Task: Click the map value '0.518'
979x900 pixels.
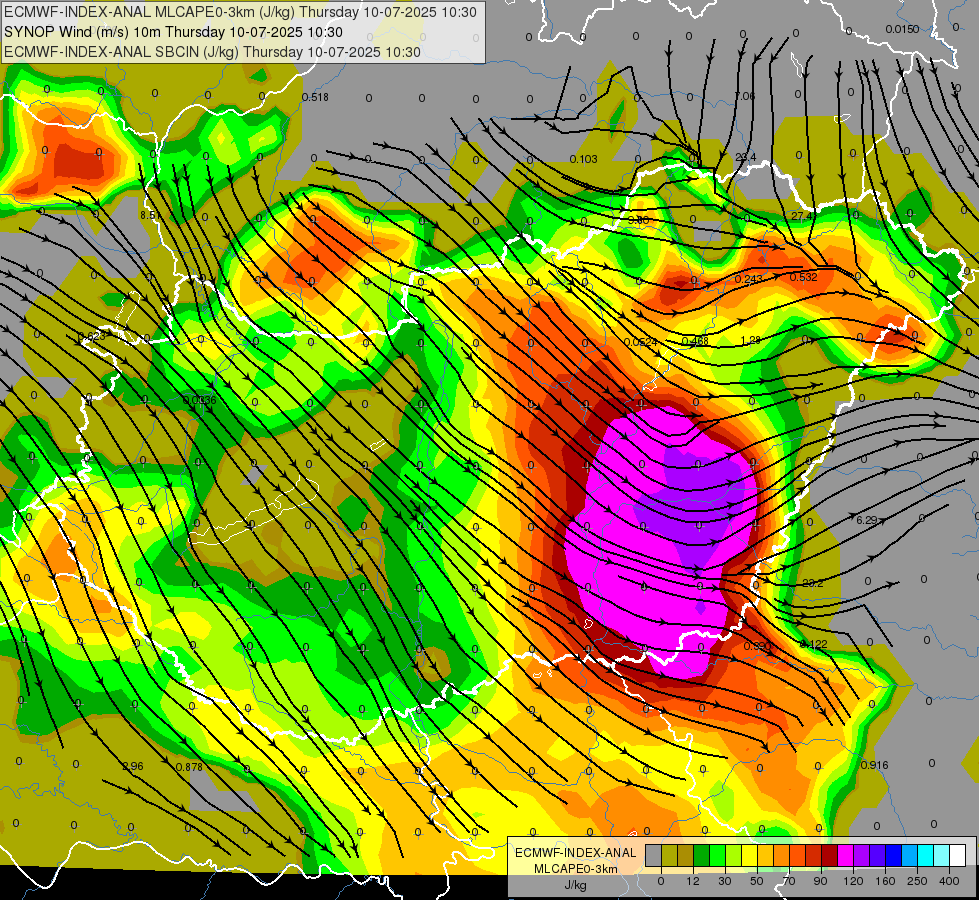Action: [315, 97]
